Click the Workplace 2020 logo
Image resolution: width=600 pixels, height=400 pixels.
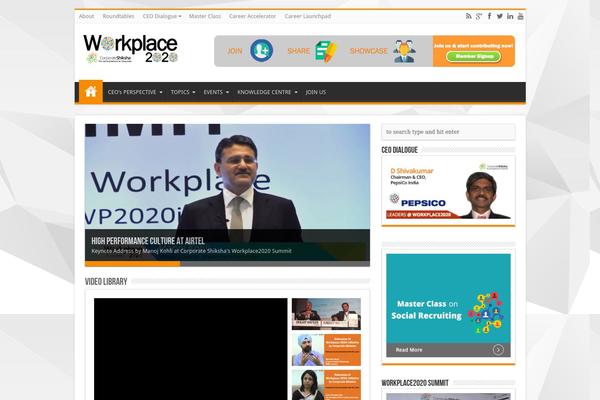[130, 49]
